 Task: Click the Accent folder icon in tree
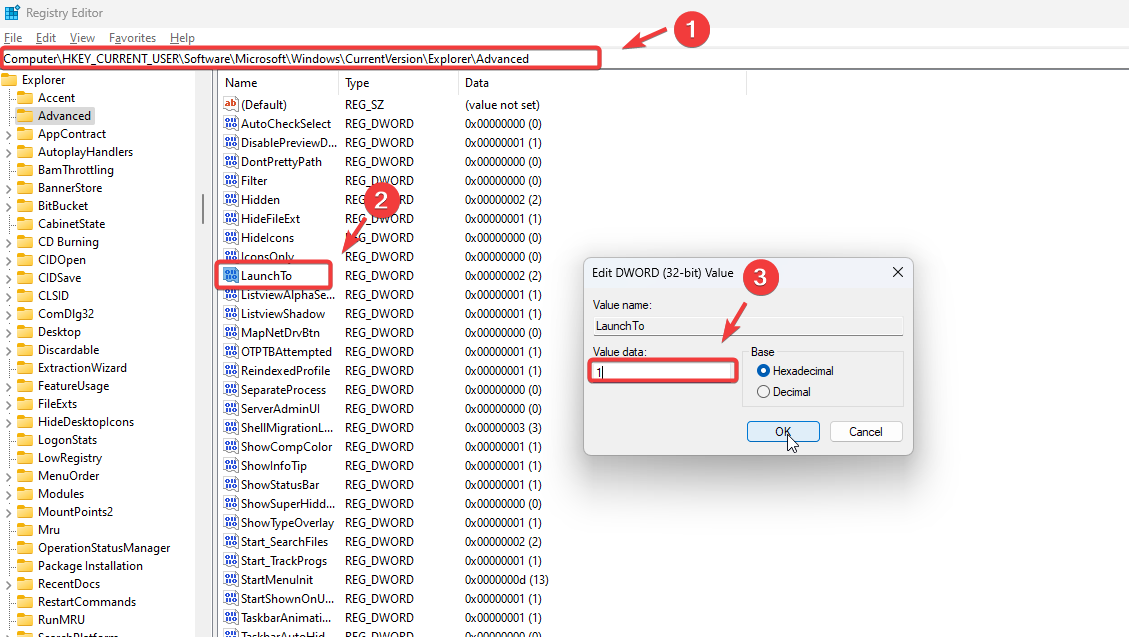click(x=25, y=97)
